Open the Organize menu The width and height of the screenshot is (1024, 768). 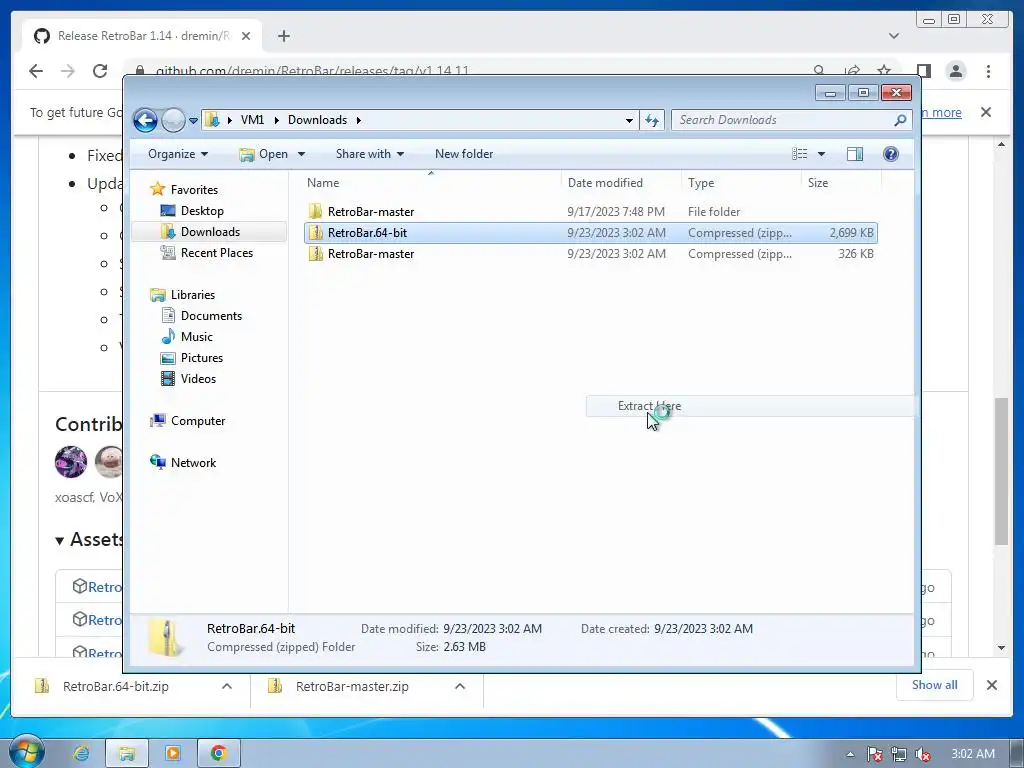(x=178, y=154)
